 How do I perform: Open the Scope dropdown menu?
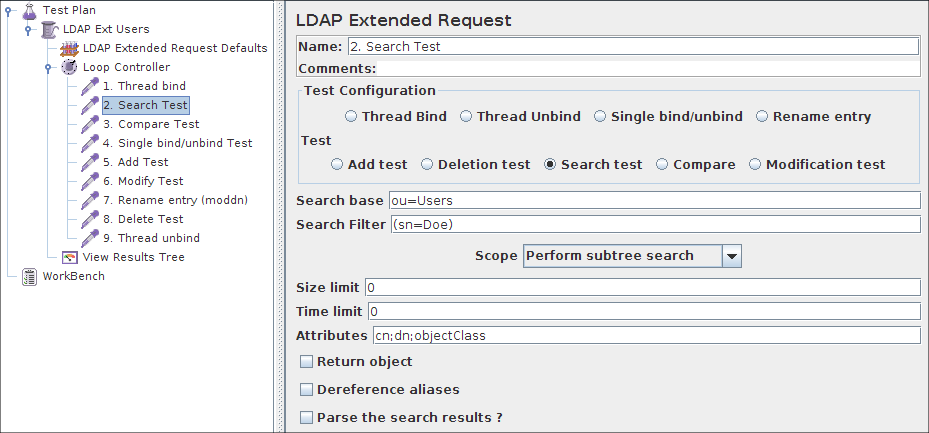click(x=732, y=256)
